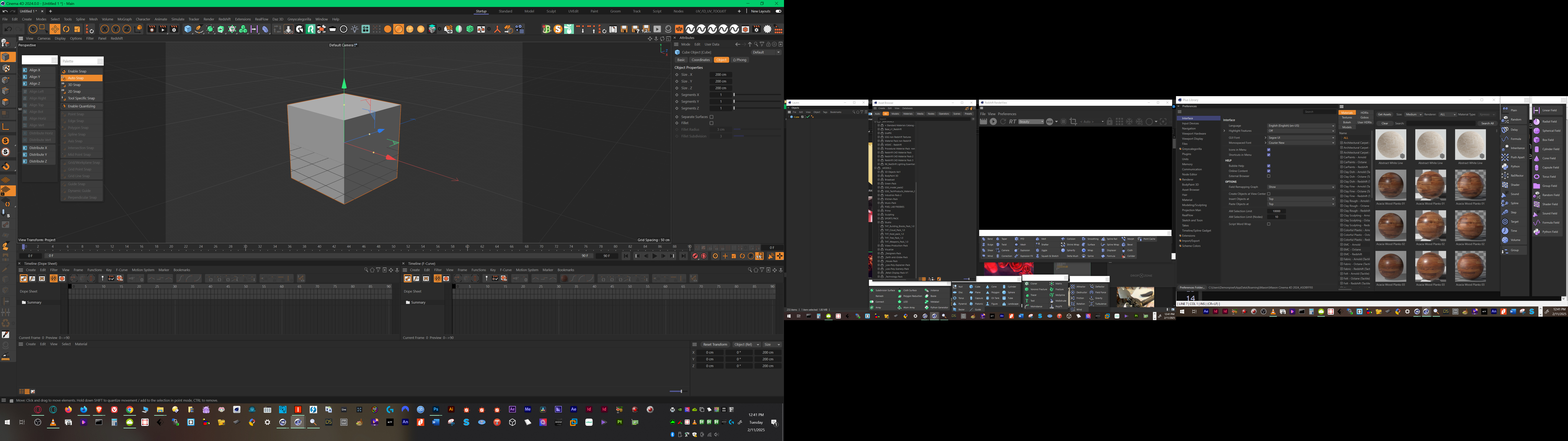Image resolution: width=1568 pixels, height=441 pixels.
Task: Open the Language dropdown in Preferences
Action: [x=1301, y=126]
